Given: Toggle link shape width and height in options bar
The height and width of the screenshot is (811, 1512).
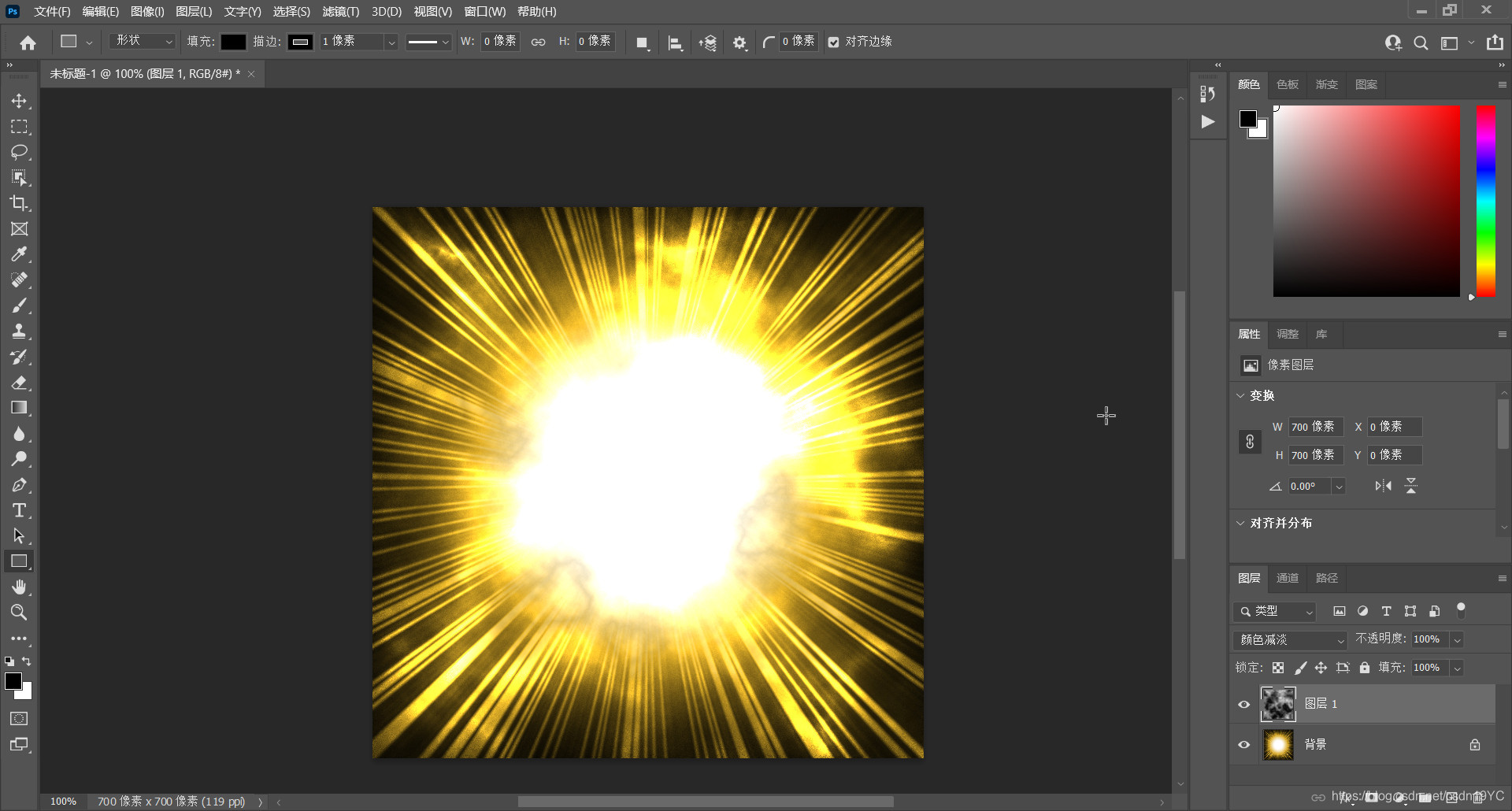Looking at the screenshot, I should 538,42.
